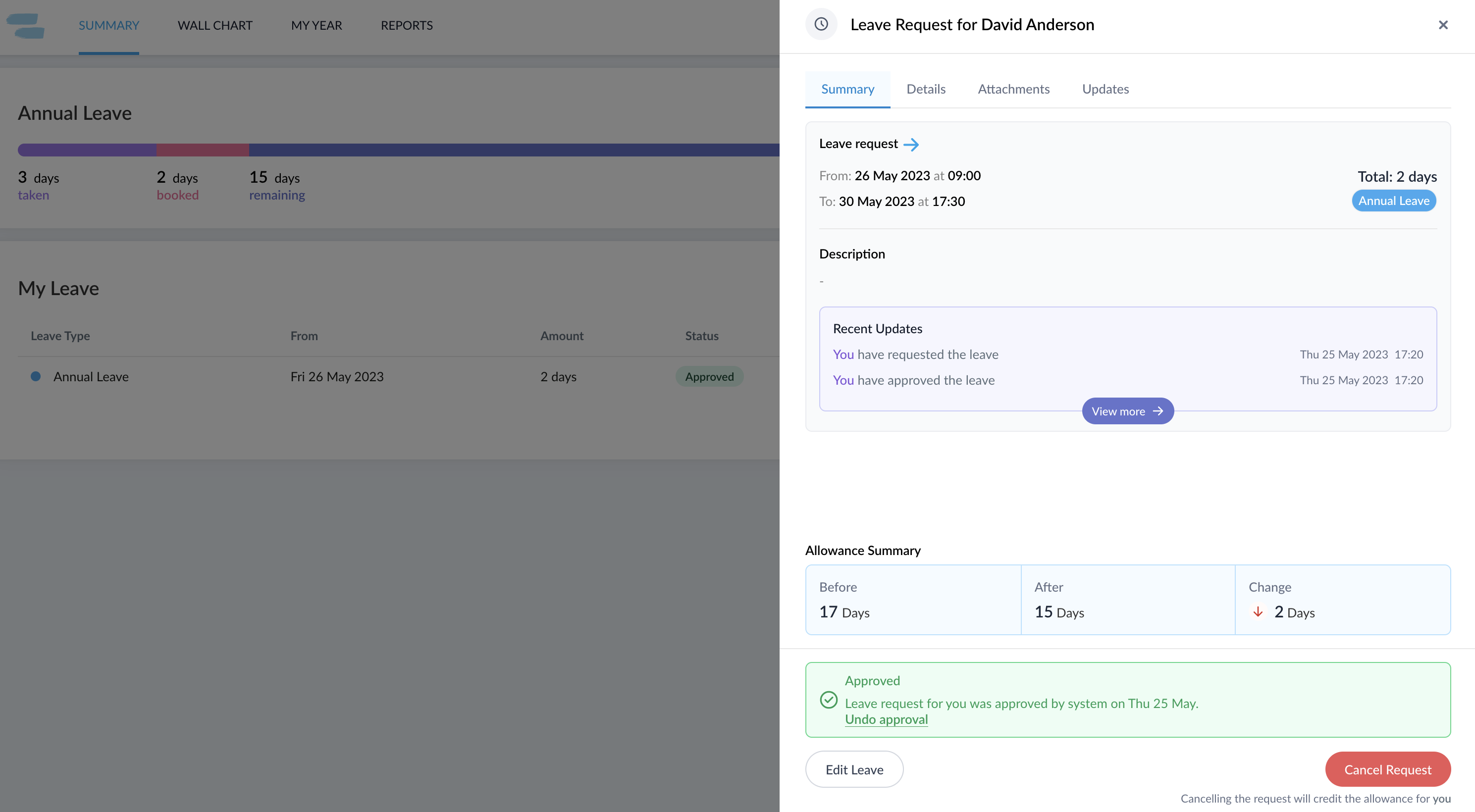Click the Edit Leave button
The width and height of the screenshot is (1475, 812).
854,769
